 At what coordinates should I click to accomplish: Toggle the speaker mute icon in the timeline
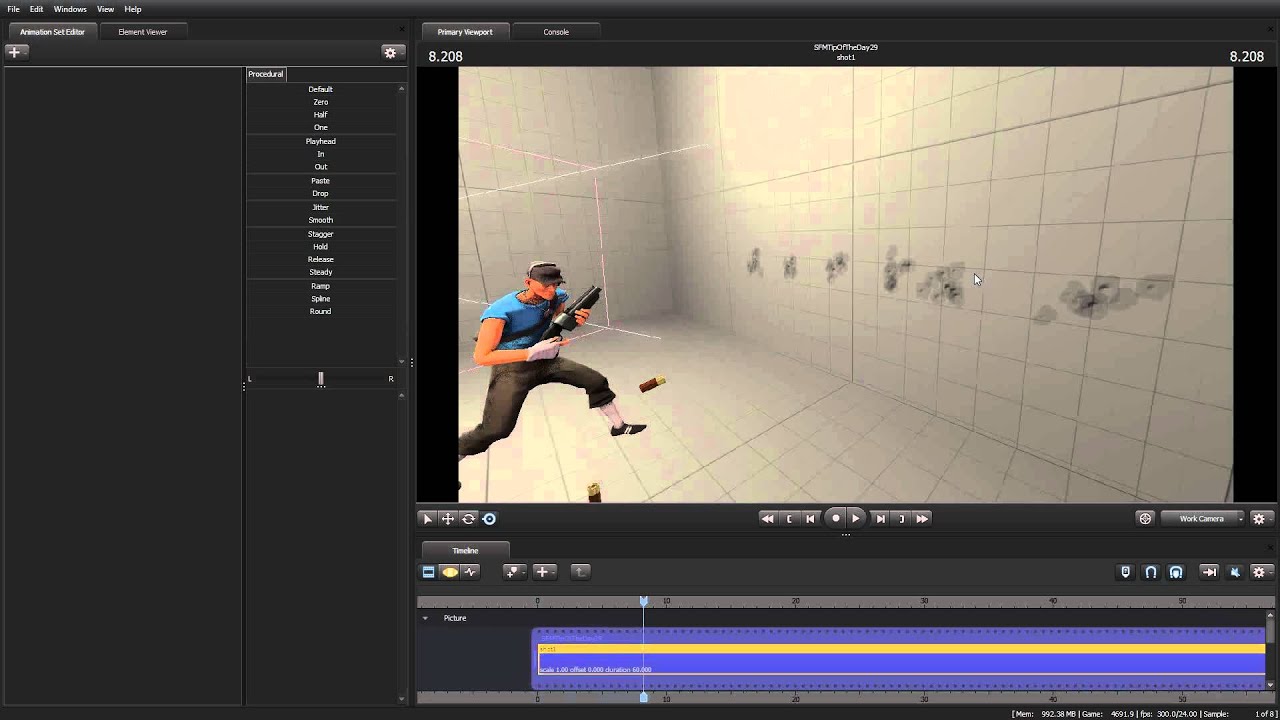tap(1234, 572)
